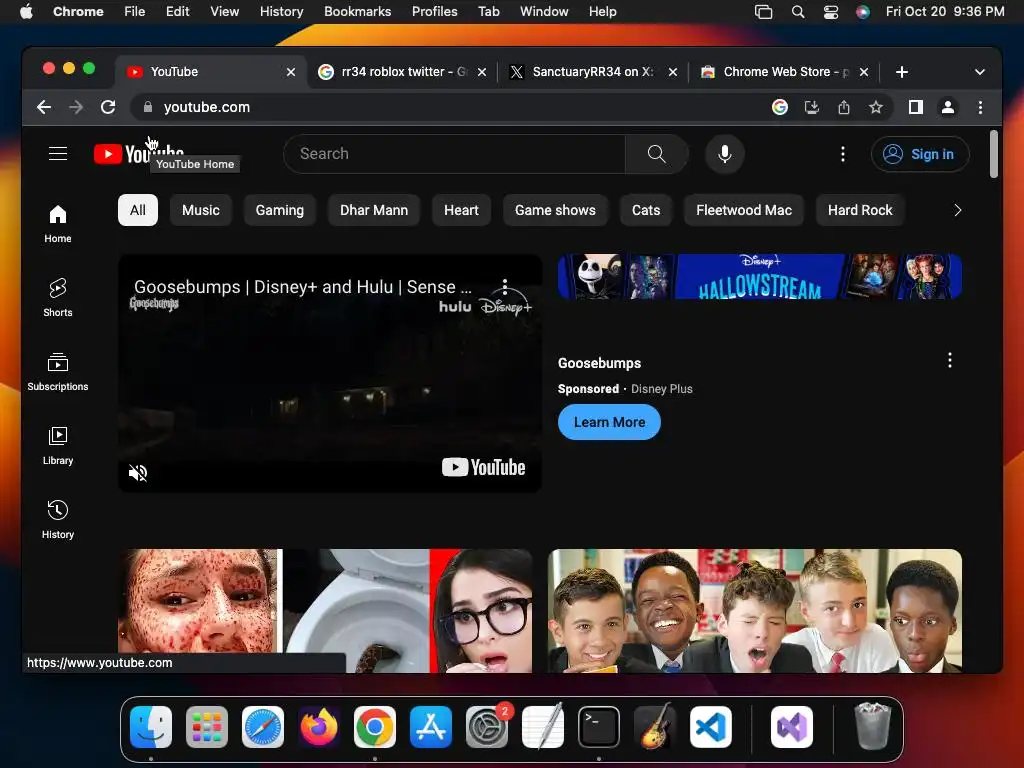Click the YouTube logo to go home
Image resolution: width=1024 pixels, height=768 pixels.
pyautogui.click(x=138, y=153)
